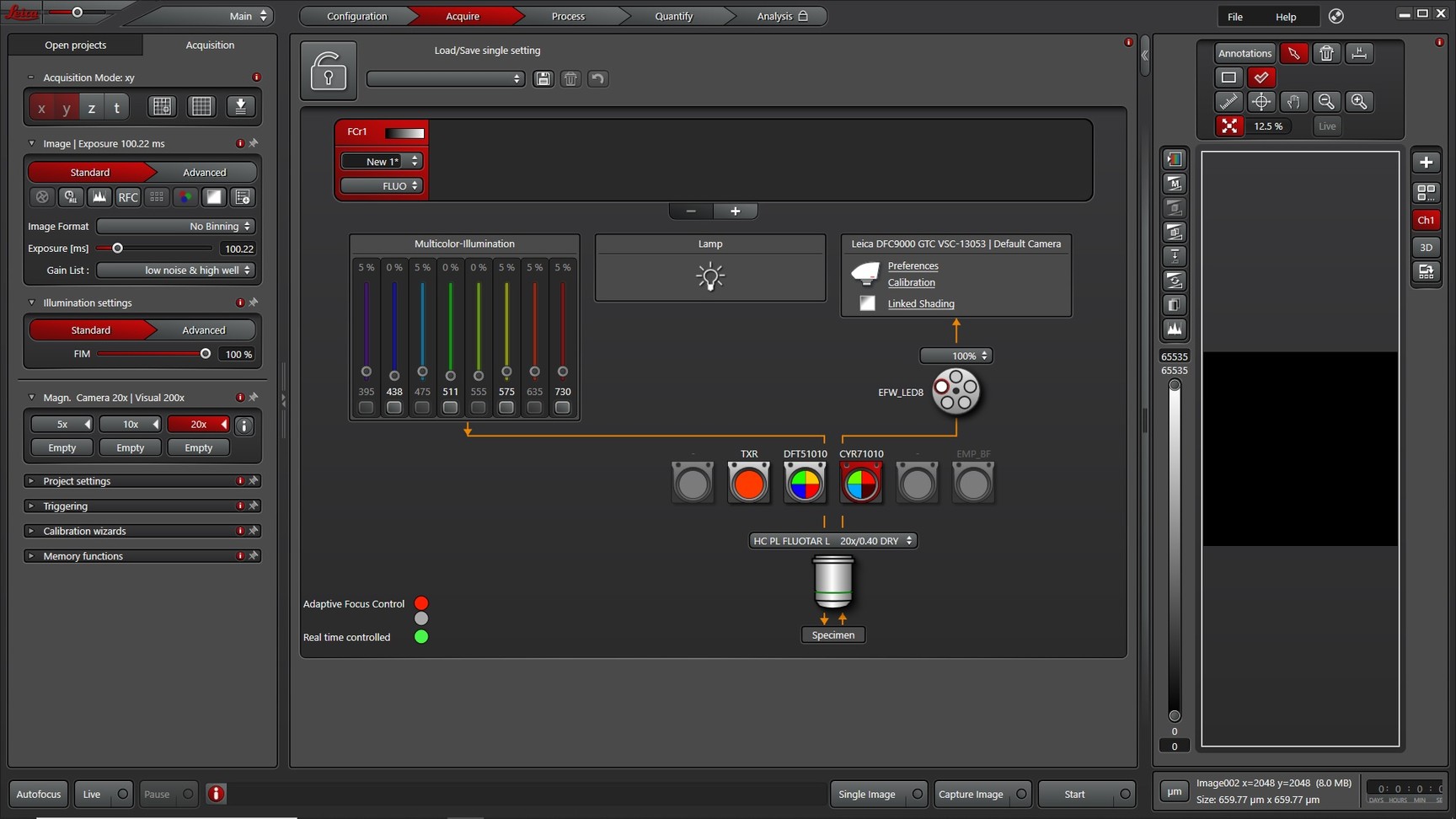The image size is (1456, 819).
Task: Click the EFW_LED8 filter wheel icon
Action: click(955, 391)
